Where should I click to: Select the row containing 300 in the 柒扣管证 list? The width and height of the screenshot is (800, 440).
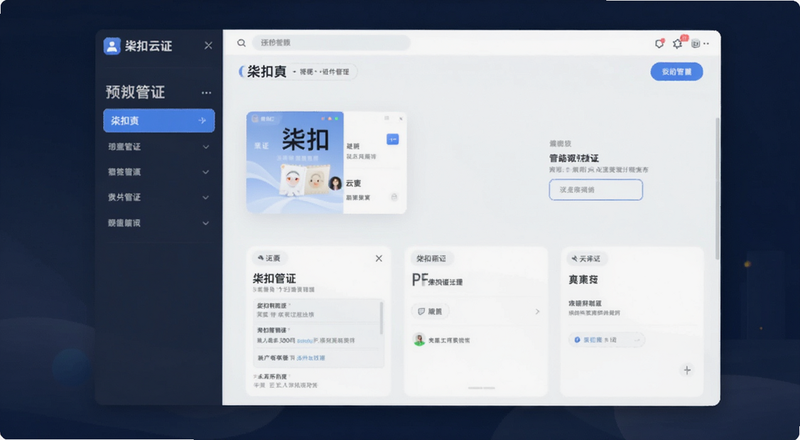[x=316, y=335]
